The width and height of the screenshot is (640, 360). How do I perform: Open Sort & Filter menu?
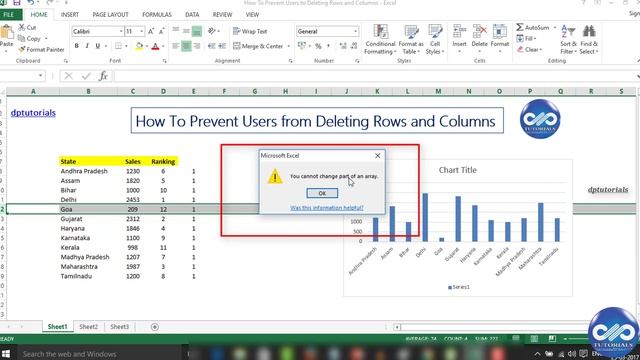tap(568, 40)
